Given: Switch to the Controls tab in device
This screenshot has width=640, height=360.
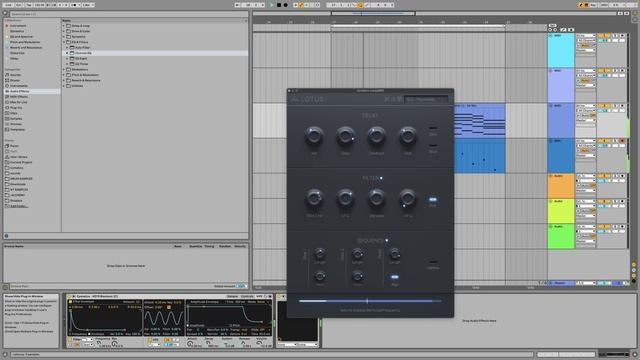Looking at the screenshot, I should [247, 296].
